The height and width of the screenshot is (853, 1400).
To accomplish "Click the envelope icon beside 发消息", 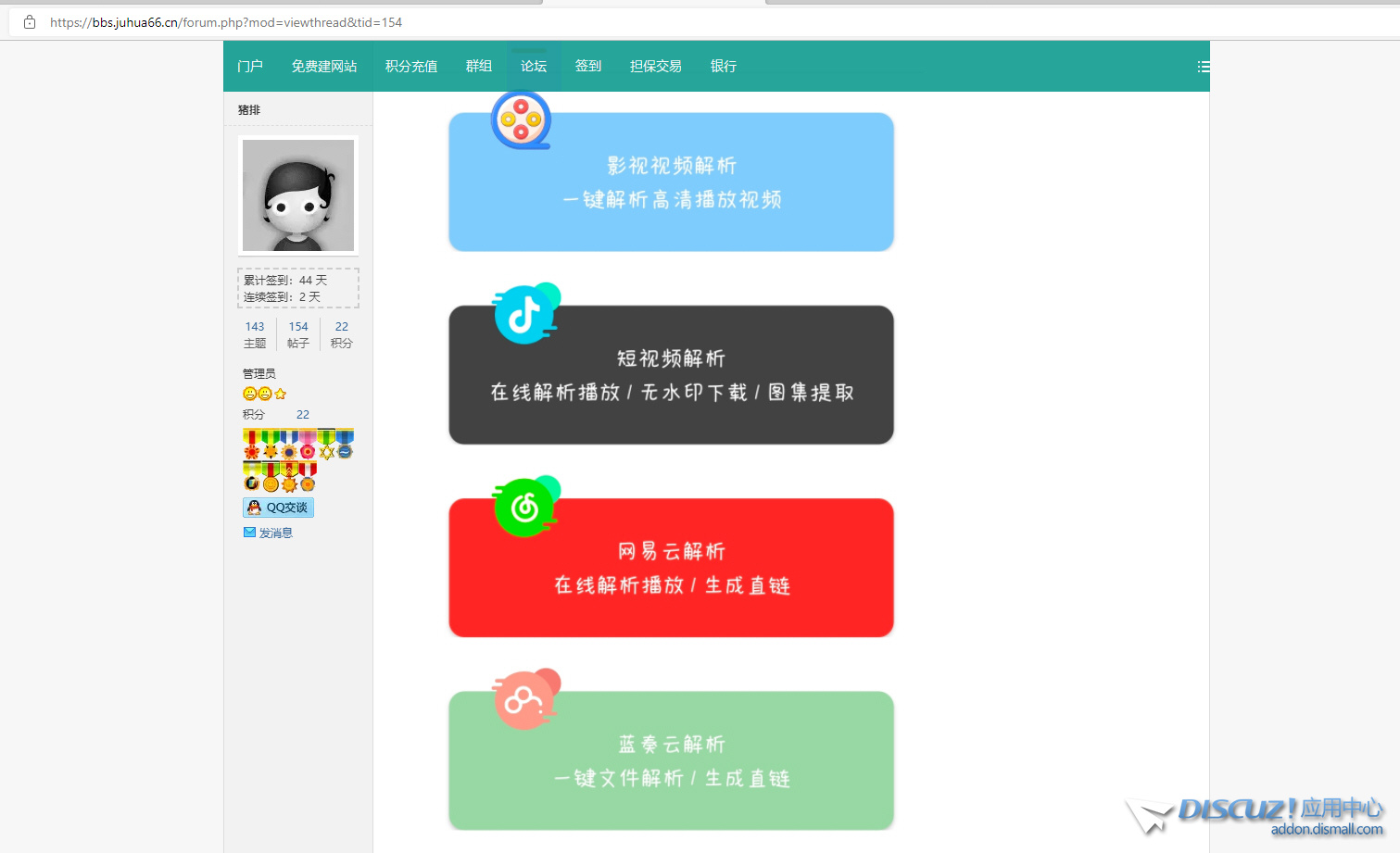I will [x=249, y=533].
